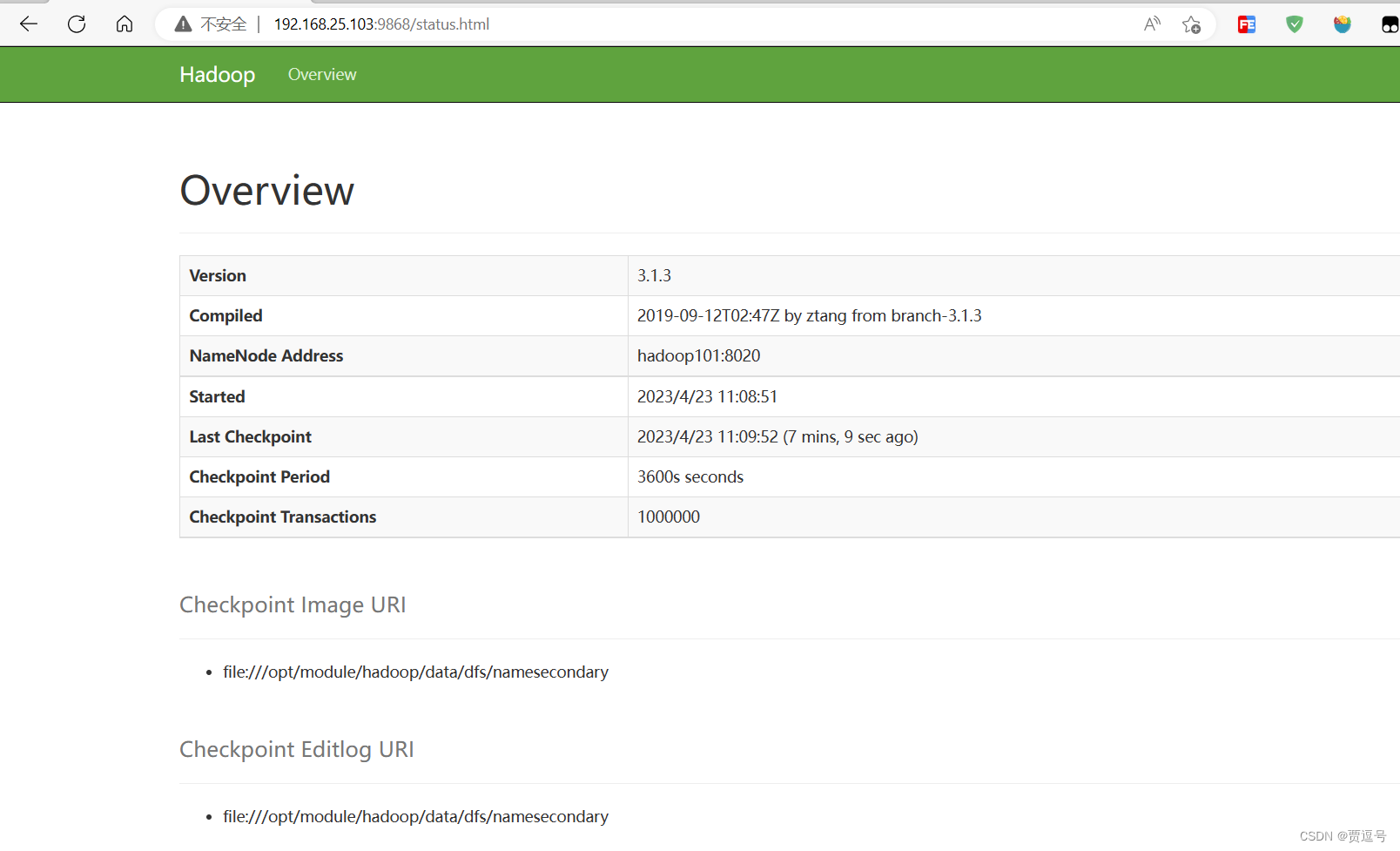1400x851 pixels.
Task: Click the Hadoop brand link
Action: click(x=218, y=75)
